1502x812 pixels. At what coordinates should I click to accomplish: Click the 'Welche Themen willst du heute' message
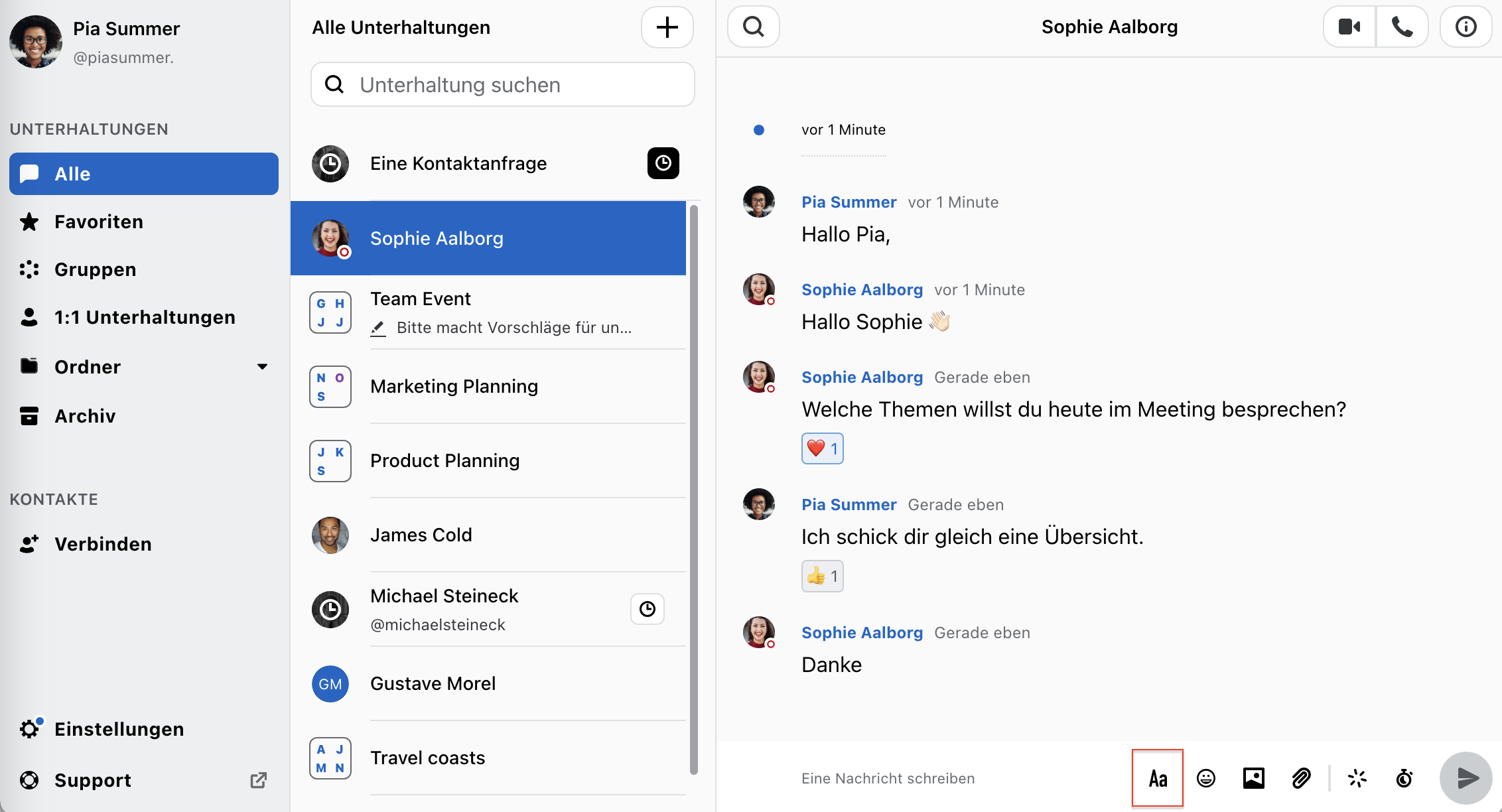[x=1073, y=409]
